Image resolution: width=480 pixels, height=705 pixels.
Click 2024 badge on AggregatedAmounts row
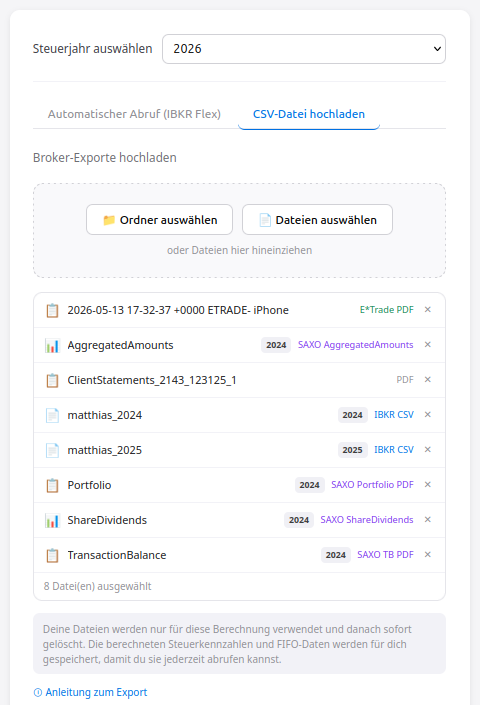tap(276, 345)
